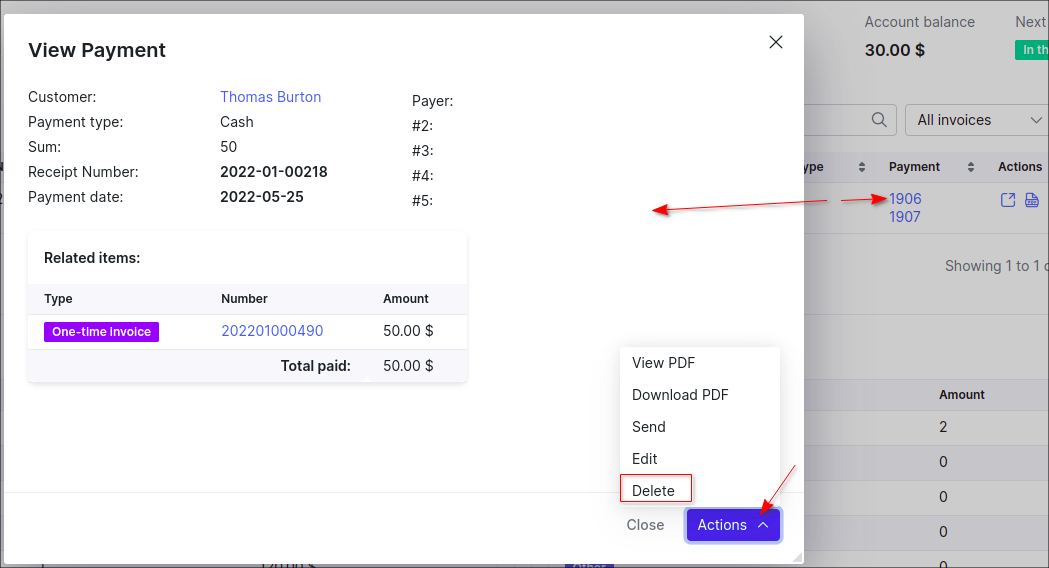Click the open-in-new-window icon in Actions column
Viewport: 1049px width, 568px height.
(1008, 200)
